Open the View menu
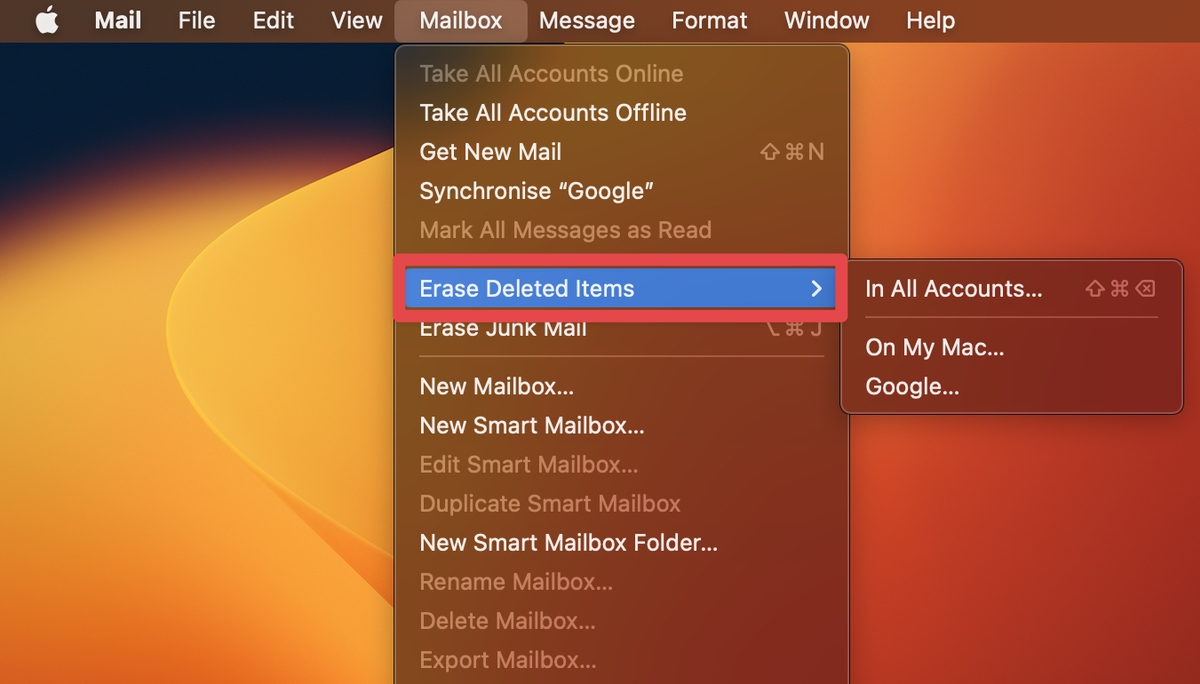 click(355, 20)
